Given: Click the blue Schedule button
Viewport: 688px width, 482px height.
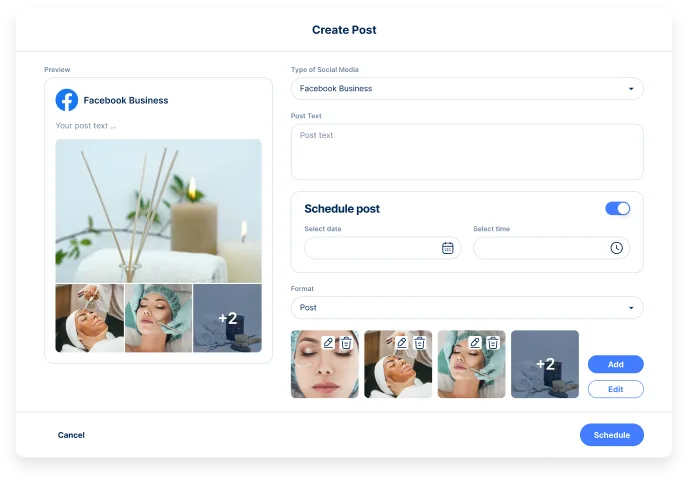Looking at the screenshot, I should click(611, 435).
